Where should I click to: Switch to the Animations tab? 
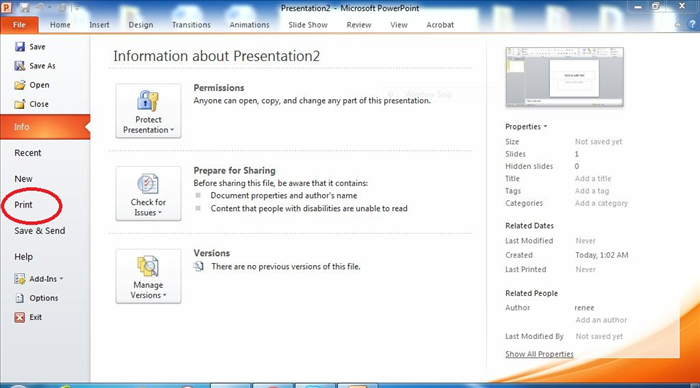249,25
